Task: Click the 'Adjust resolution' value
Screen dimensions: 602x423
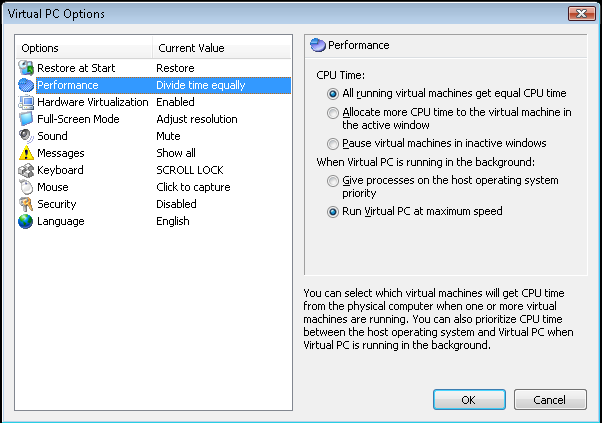Action: point(197,119)
